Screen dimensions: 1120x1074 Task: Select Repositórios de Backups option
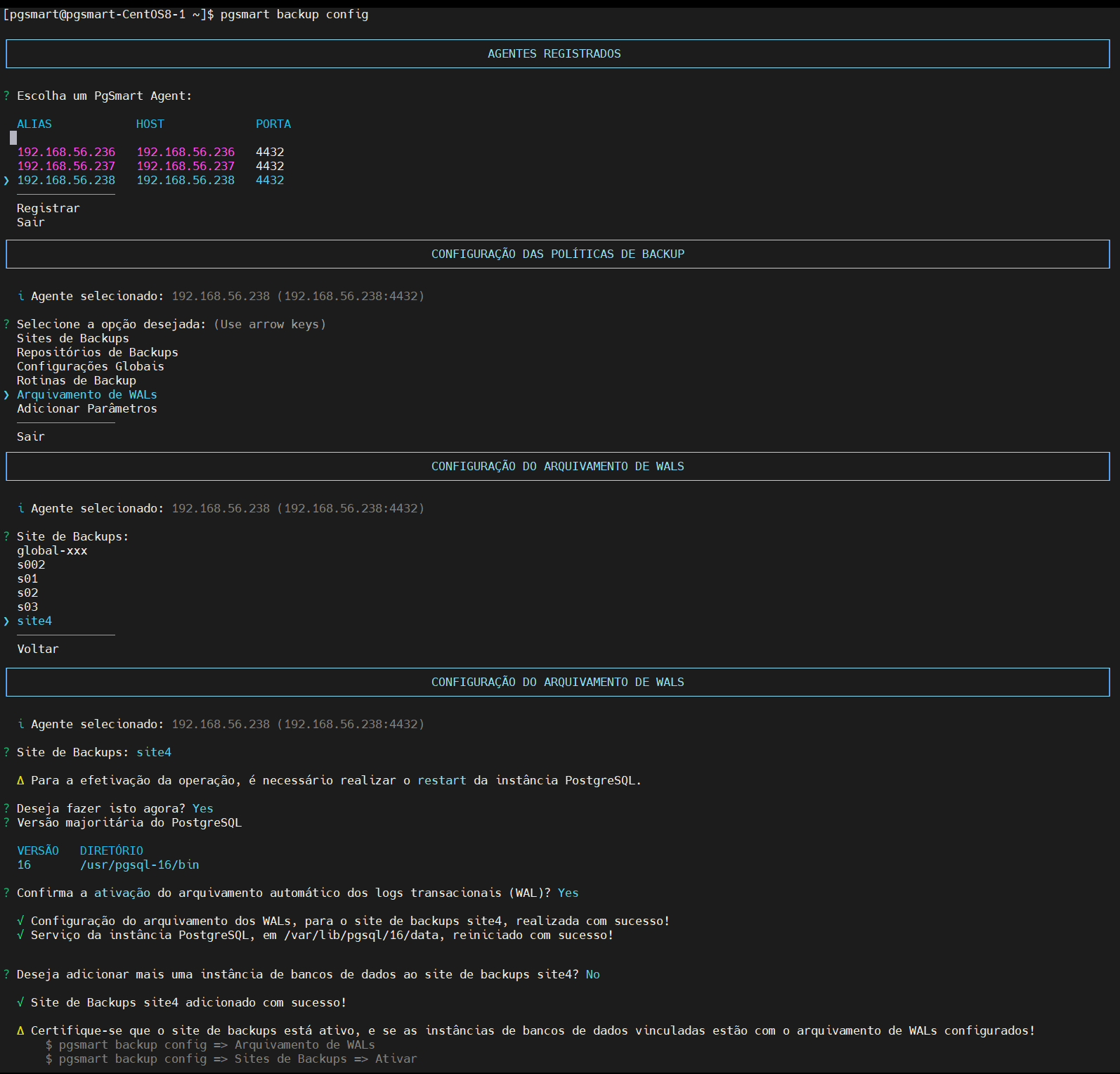pyautogui.click(x=98, y=352)
